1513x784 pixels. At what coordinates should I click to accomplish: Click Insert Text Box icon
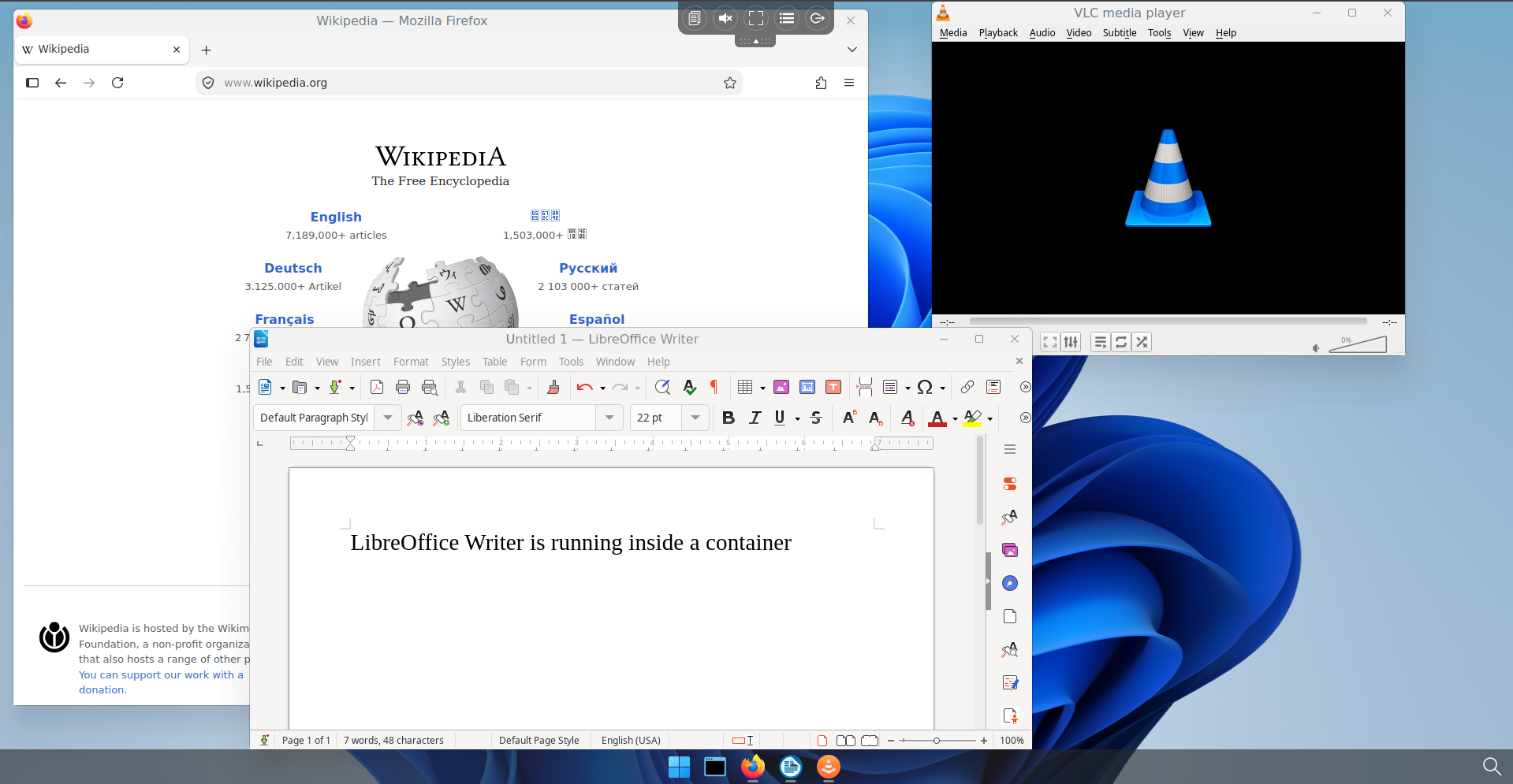[833, 387]
